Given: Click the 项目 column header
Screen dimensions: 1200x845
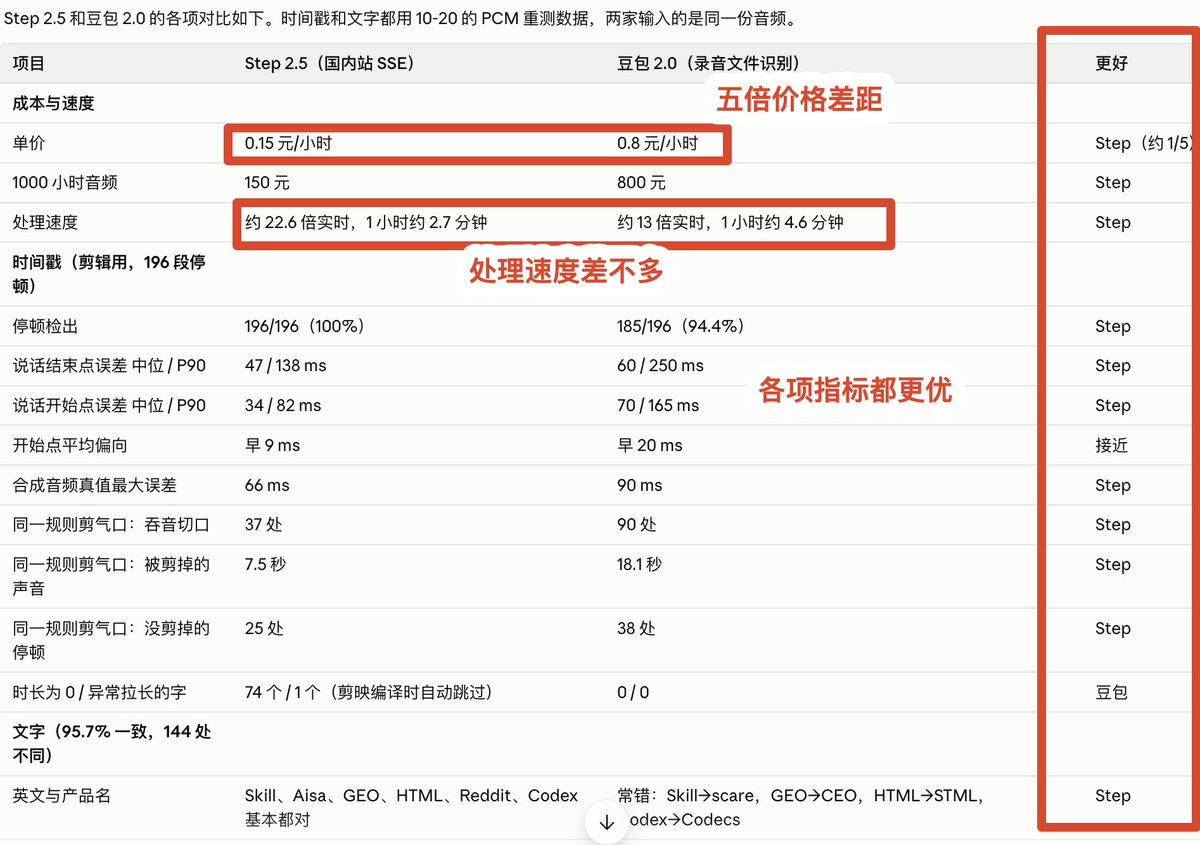Looking at the screenshot, I should (x=29, y=63).
